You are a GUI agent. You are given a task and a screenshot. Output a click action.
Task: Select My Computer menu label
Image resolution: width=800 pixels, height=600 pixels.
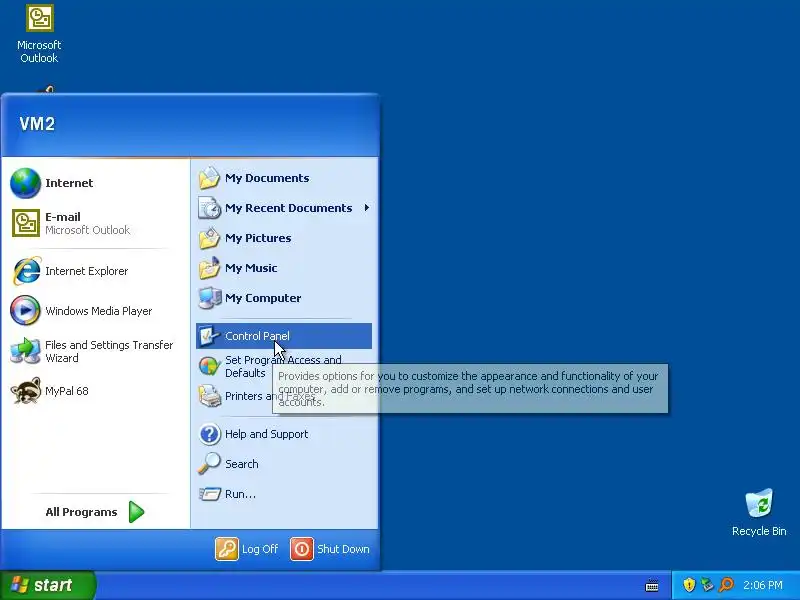coord(263,298)
